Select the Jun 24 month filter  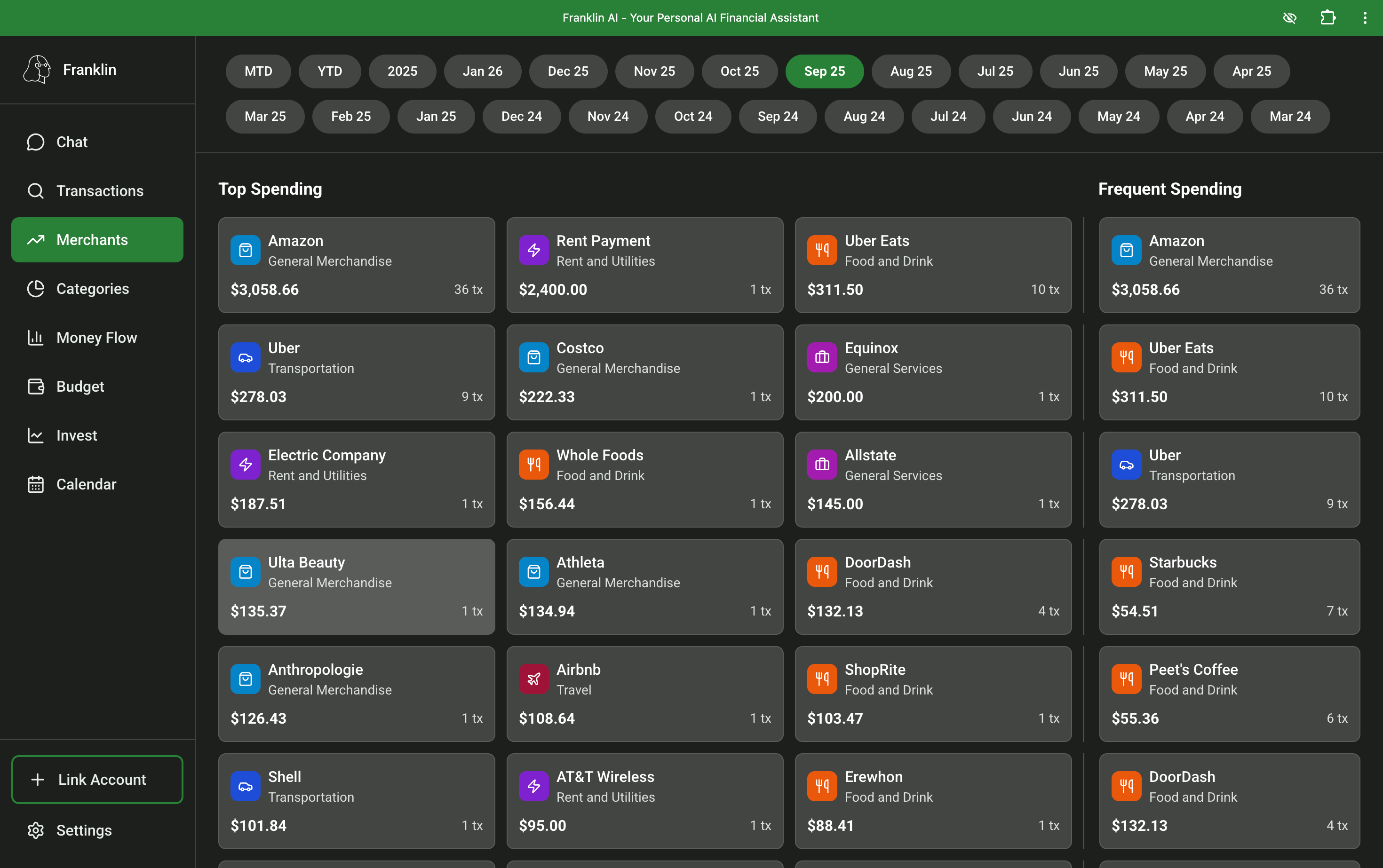[x=1032, y=117]
